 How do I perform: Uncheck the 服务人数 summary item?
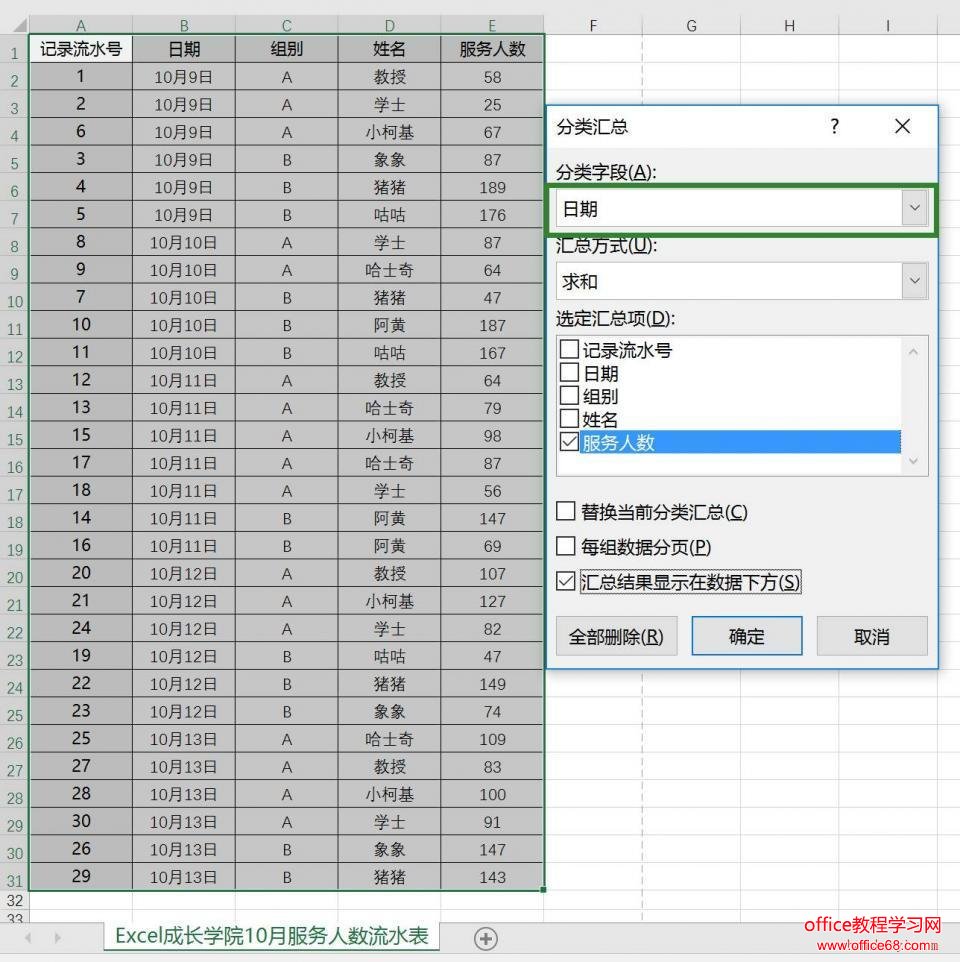570,443
